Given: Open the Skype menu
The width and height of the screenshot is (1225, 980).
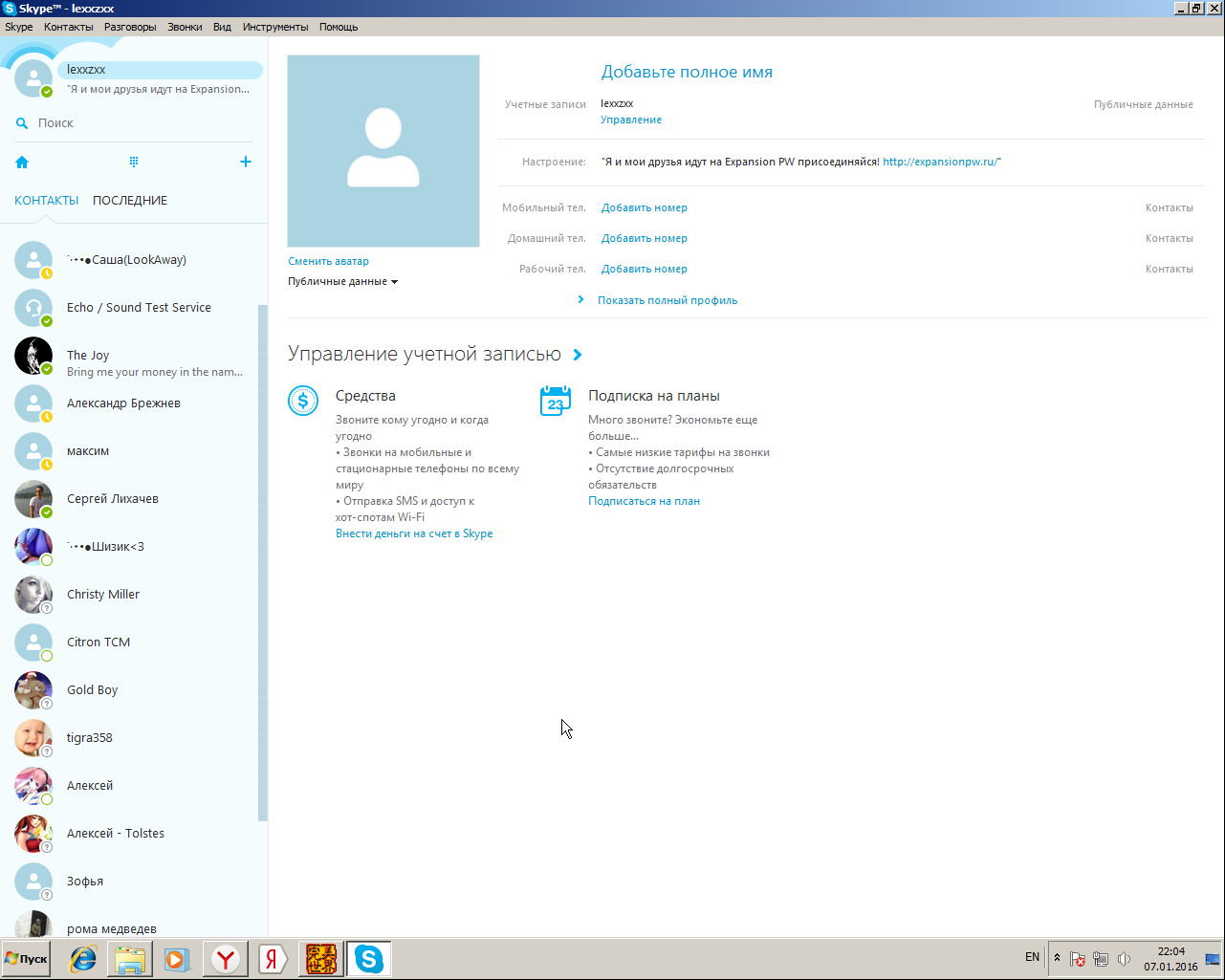Looking at the screenshot, I should 19,27.
